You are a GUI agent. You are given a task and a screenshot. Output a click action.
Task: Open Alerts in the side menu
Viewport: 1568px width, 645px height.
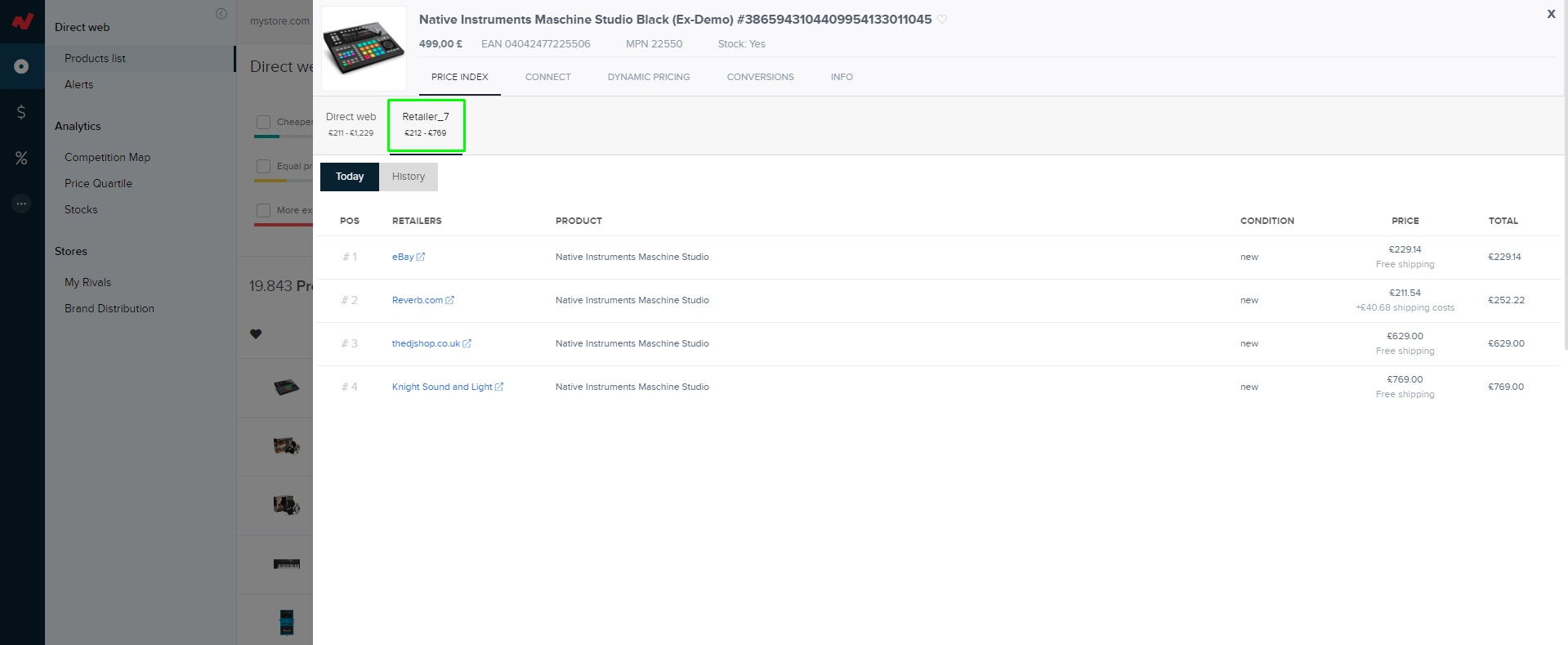pos(79,84)
